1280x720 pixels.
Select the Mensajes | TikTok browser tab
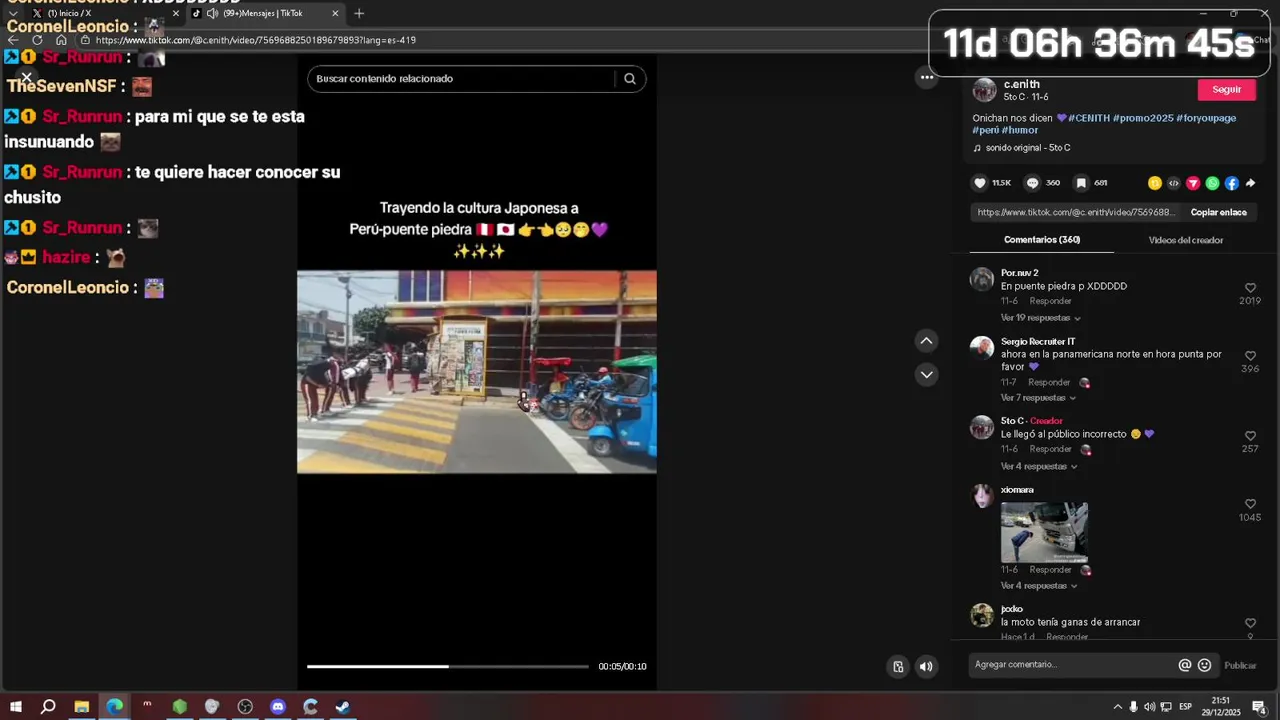[x=263, y=13]
